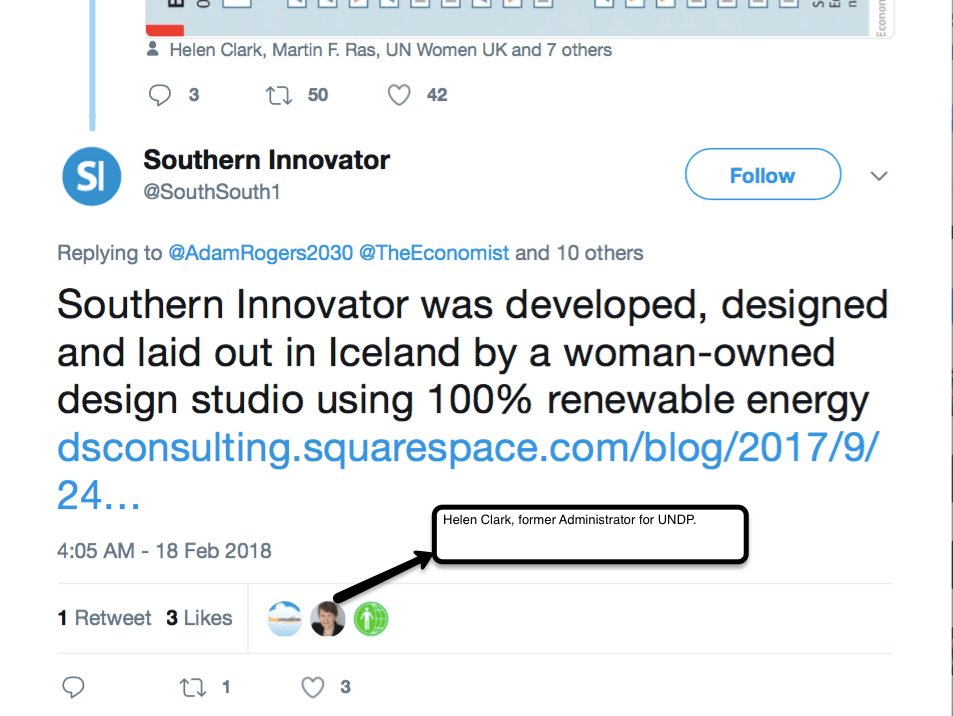
Task: Open the dsconsulting.squarespace.com blog link
Action: point(467,446)
